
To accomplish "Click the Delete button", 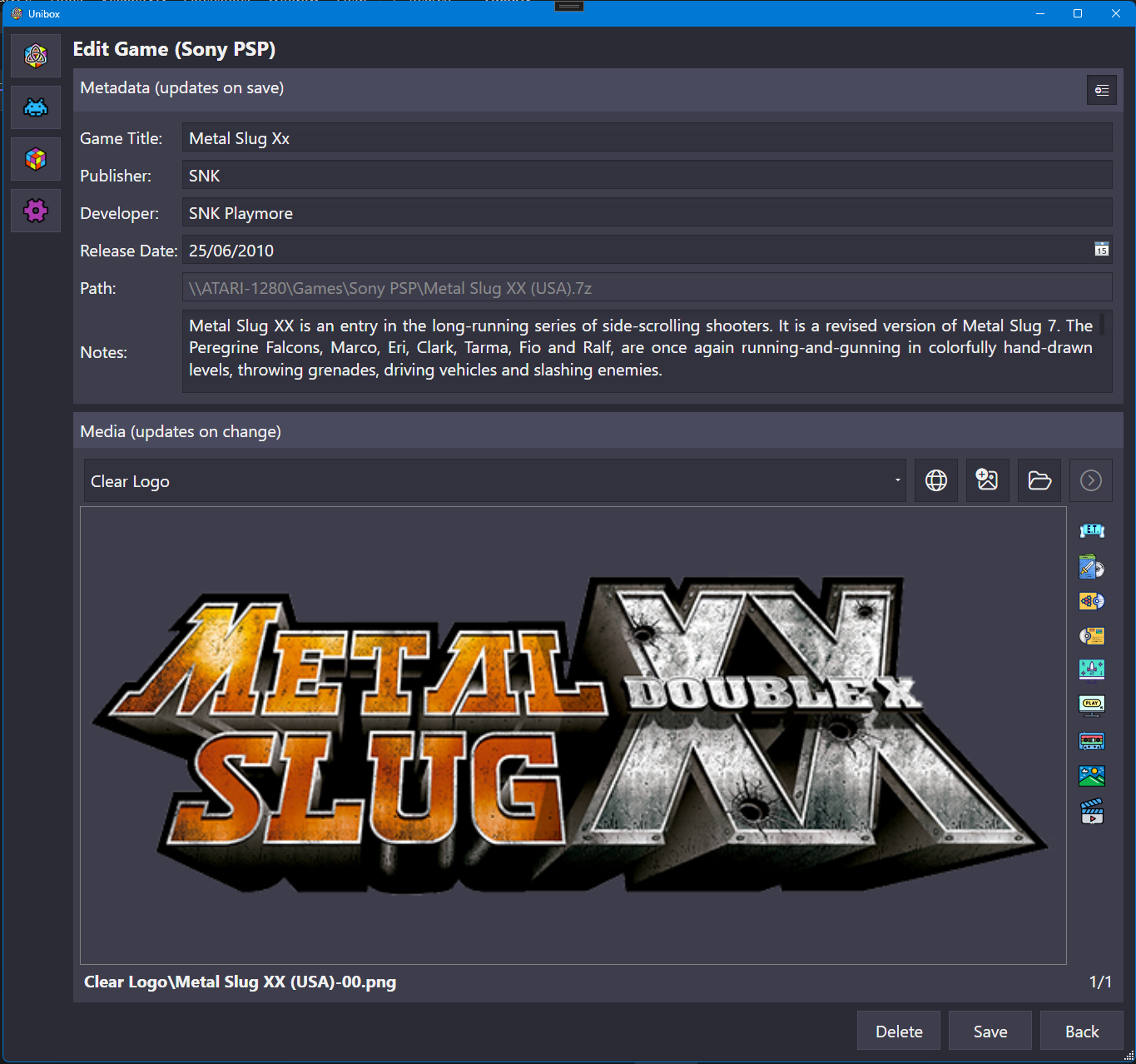I will [x=899, y=1032].
